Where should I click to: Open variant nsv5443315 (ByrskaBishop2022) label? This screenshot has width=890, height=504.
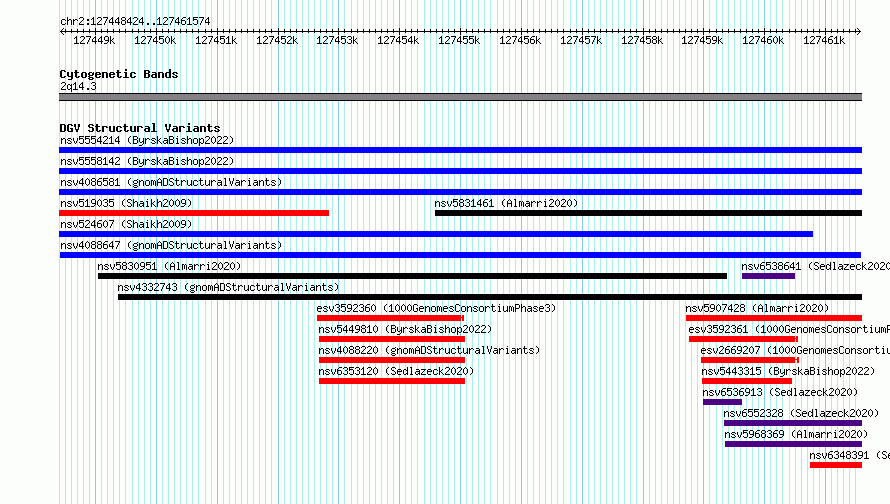coord(788,371)
